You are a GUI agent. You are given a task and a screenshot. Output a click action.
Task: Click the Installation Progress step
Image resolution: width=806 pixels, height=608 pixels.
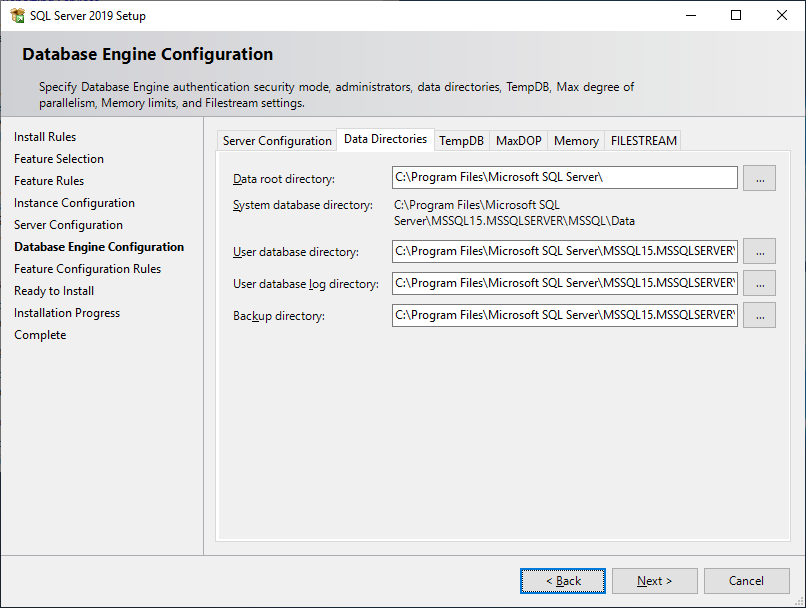click(x=67, y=313)
